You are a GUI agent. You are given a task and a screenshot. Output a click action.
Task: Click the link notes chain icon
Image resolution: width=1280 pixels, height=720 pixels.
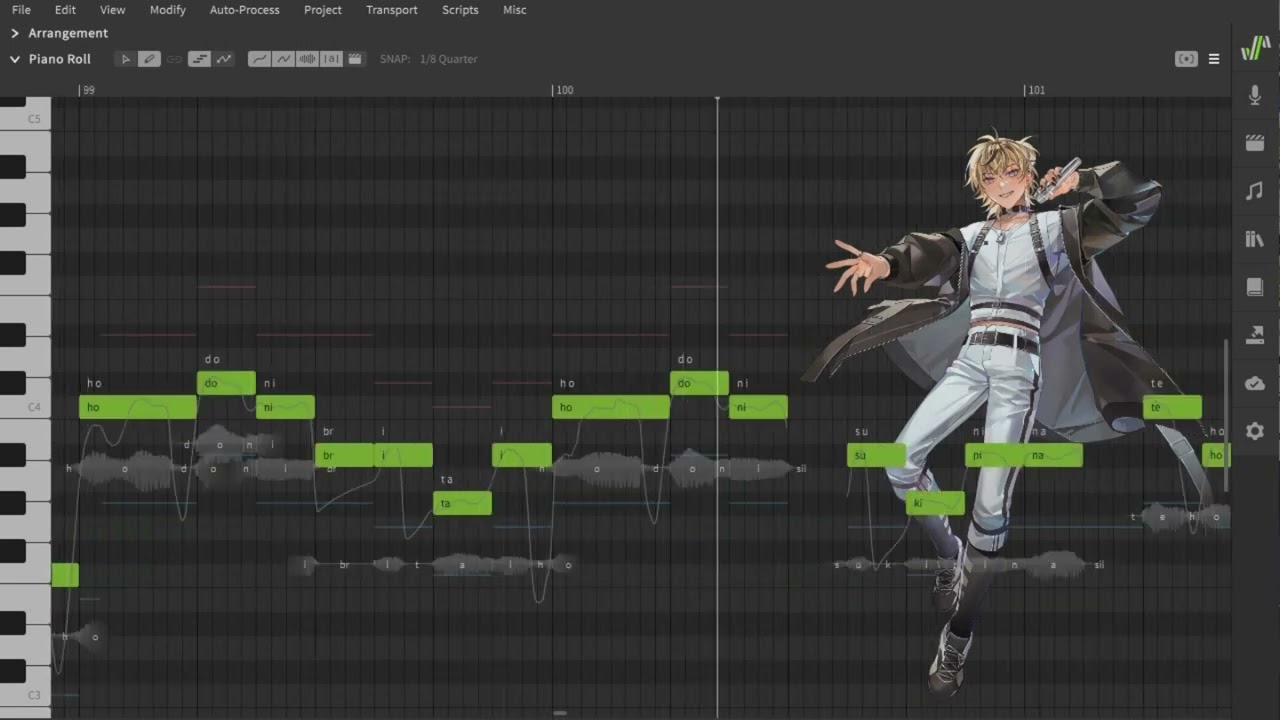coord(174,59)
